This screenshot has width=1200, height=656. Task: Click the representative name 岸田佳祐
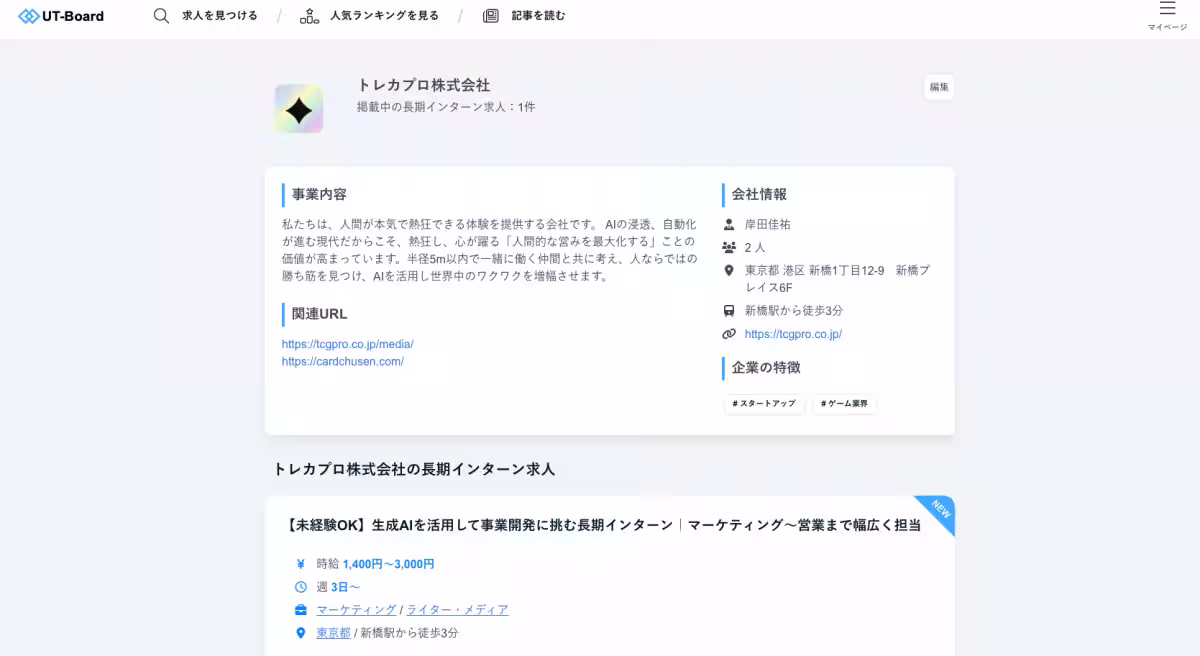coord(768,224)
